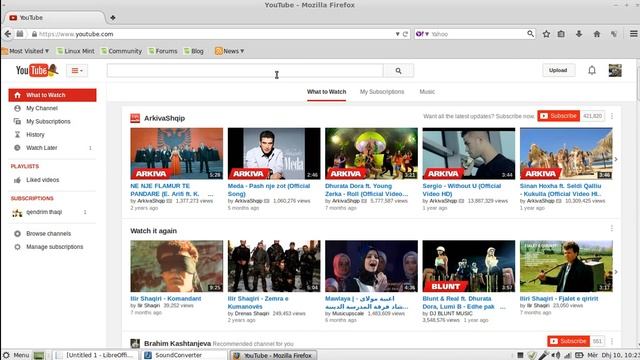This screenshot has height=360, width=640.
Task: Subscribe to ArkivaShqip channel
Action: (558, 116)
